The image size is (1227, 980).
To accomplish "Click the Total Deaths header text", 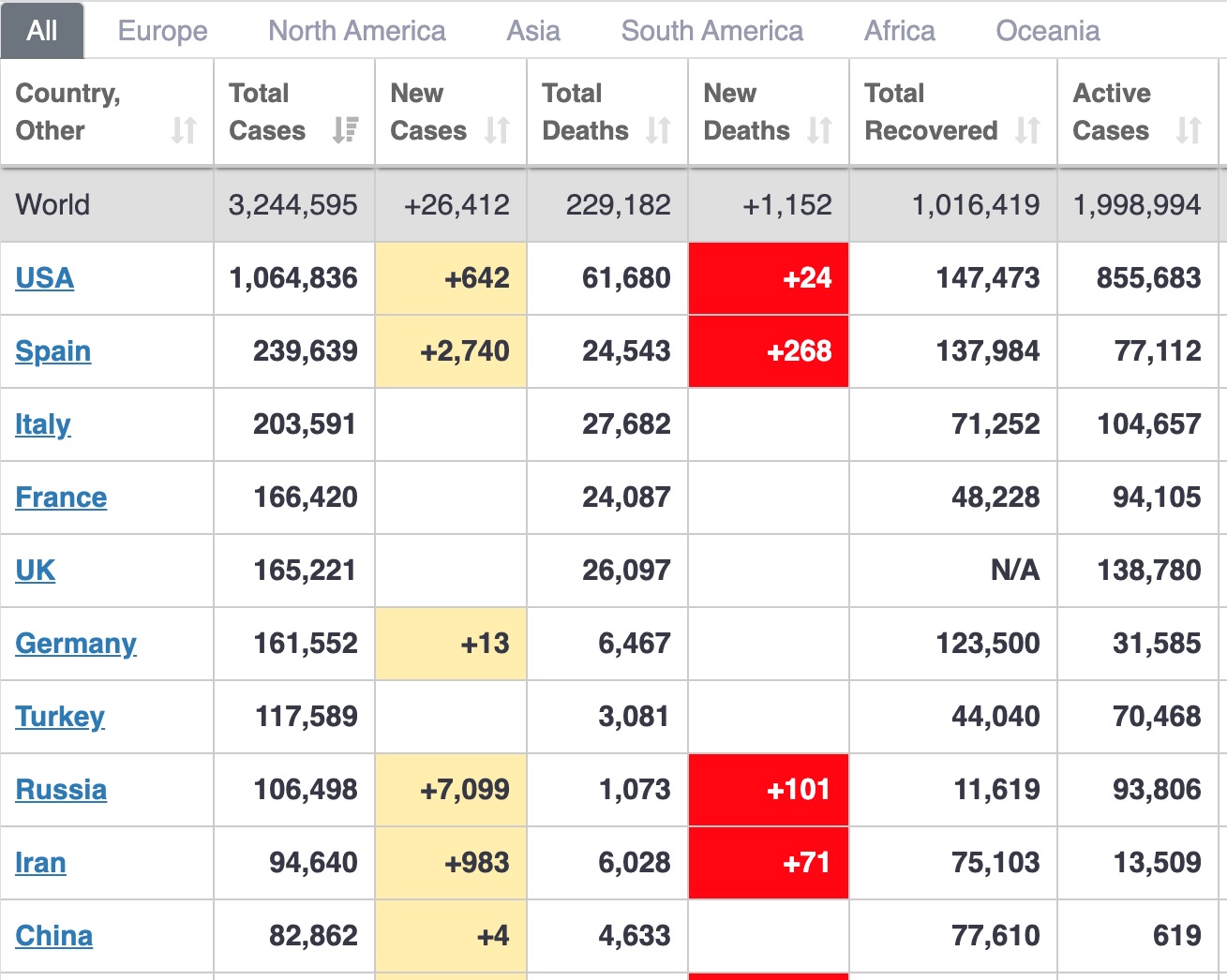I will click(x=585, y=112).
